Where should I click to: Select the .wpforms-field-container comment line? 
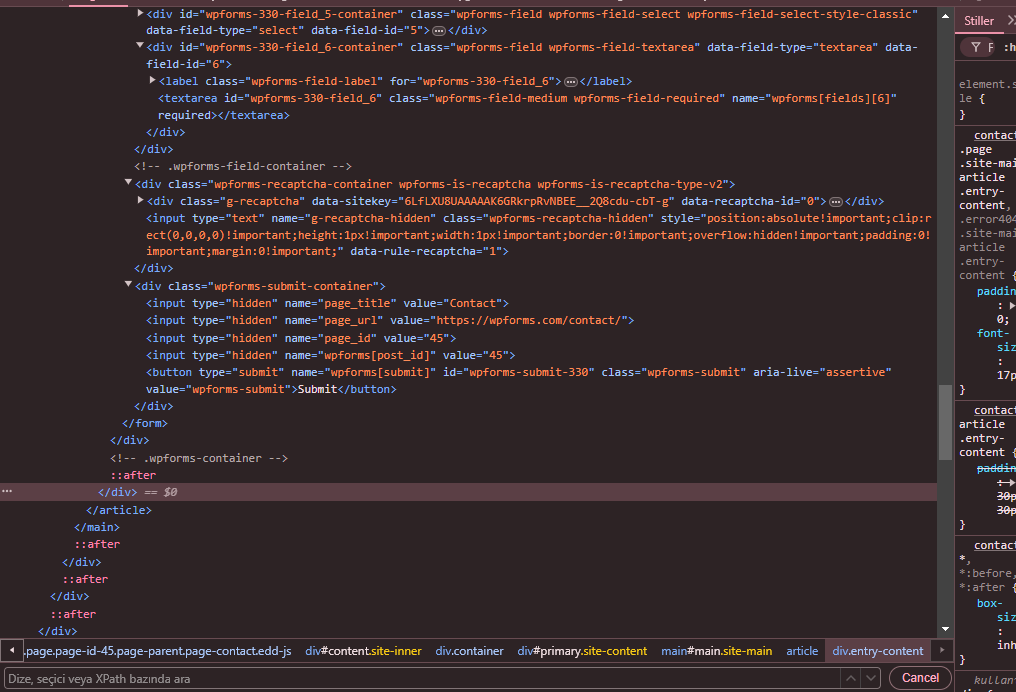pos(243,166)
